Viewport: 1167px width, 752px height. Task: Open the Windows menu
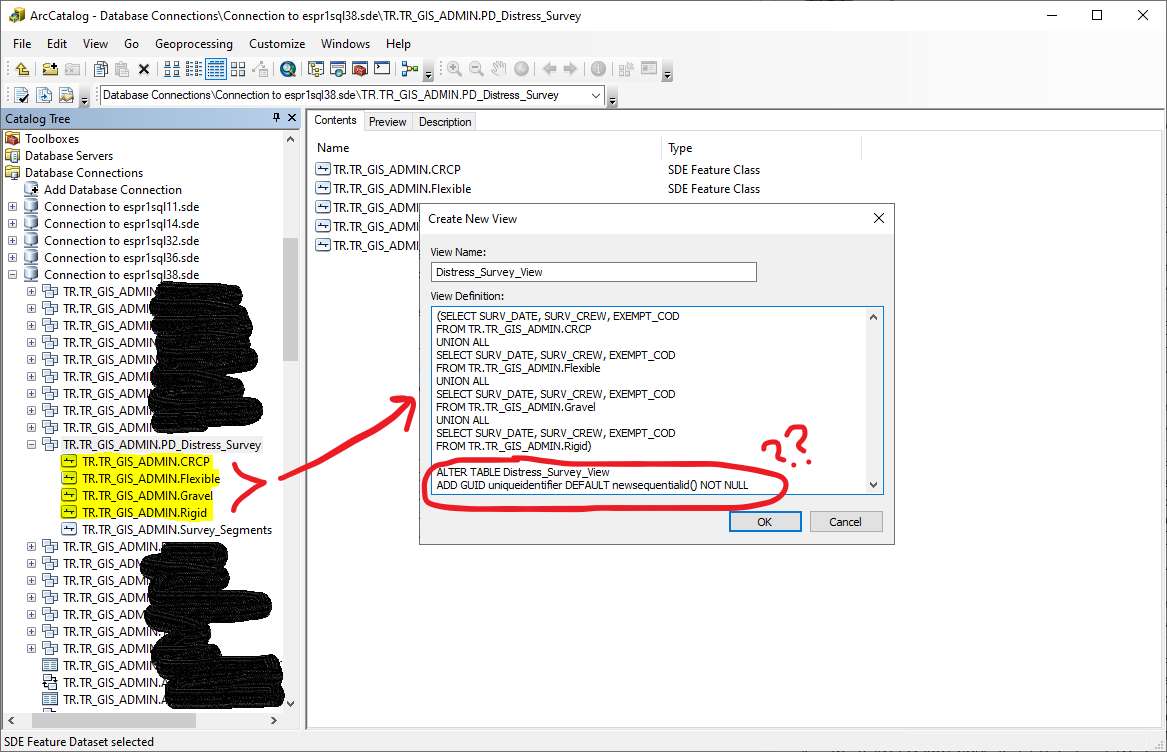(x=345, y=44)
